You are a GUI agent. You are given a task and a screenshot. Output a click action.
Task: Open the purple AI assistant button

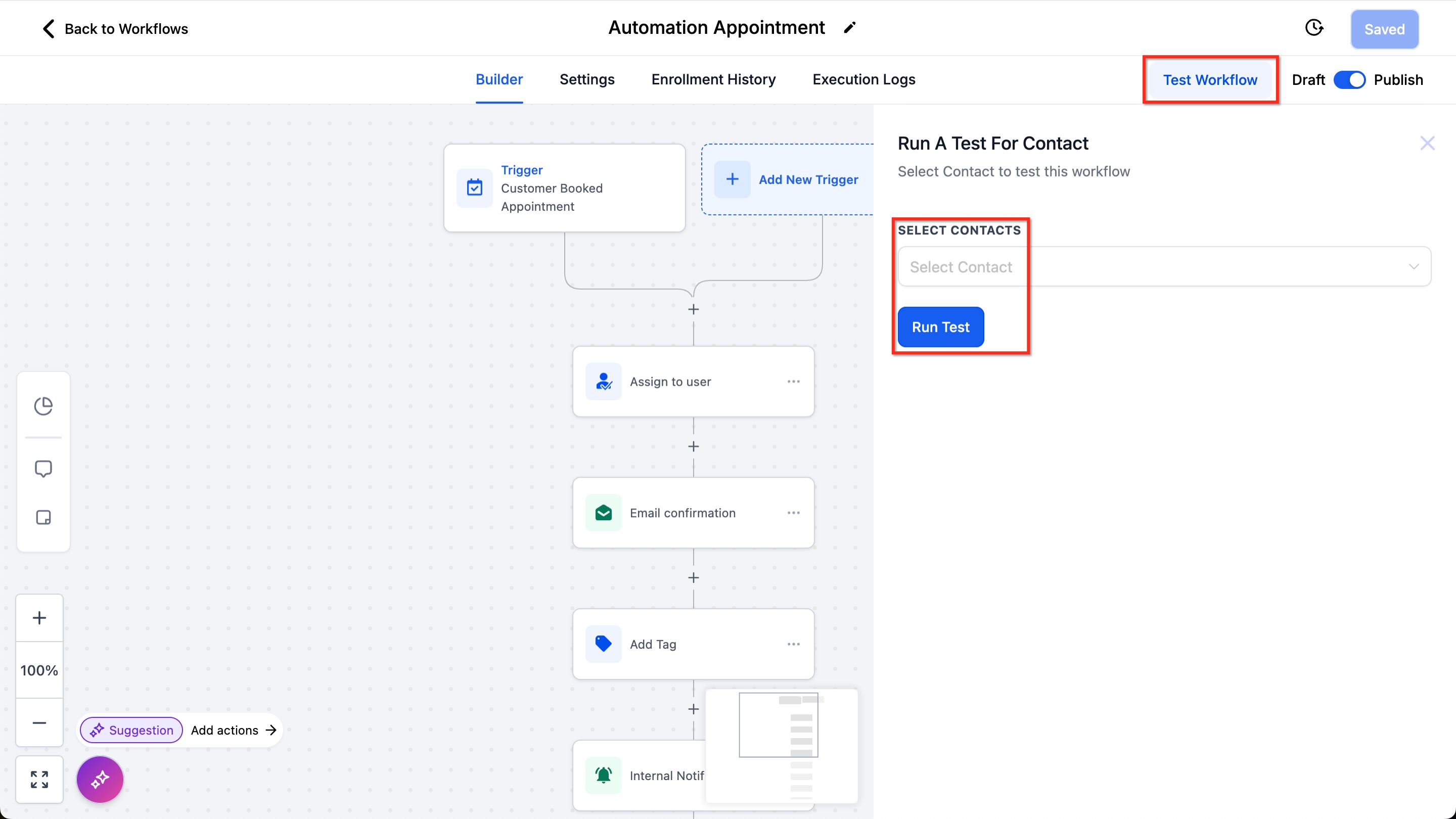coord(100,780)
